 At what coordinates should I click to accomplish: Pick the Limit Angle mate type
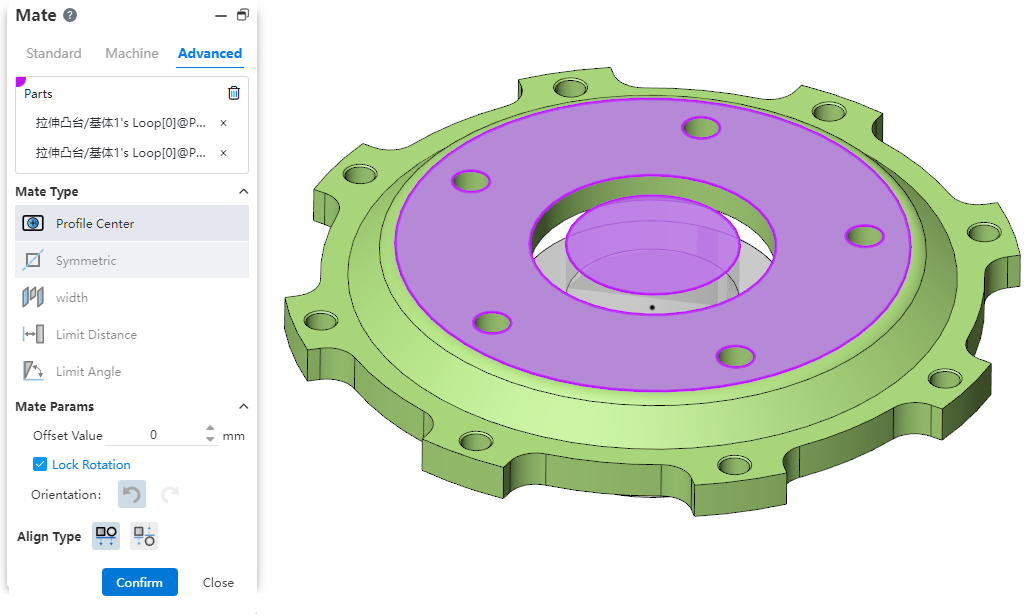(x=88, y=371)
